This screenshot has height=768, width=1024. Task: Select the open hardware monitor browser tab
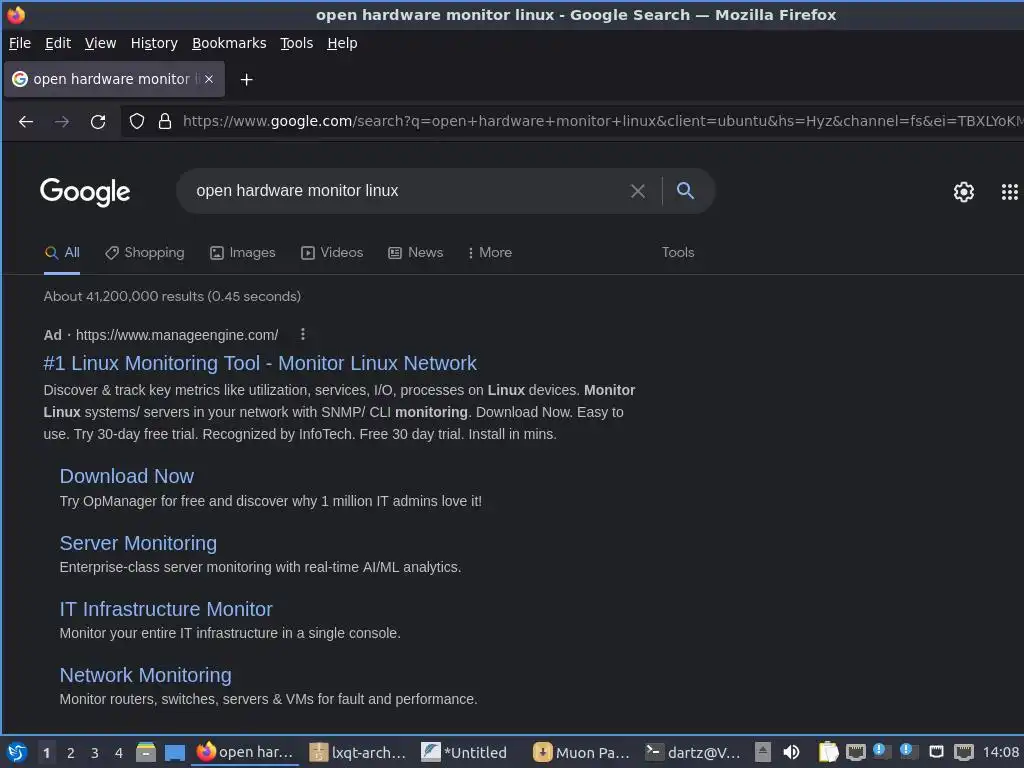[x=114, y=79]
